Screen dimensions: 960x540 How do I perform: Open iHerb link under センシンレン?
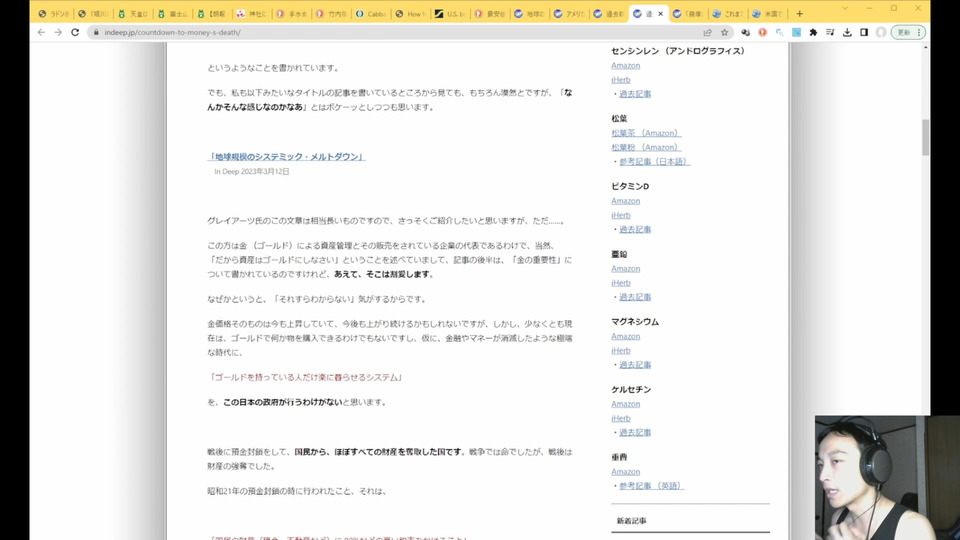point(620,80)
